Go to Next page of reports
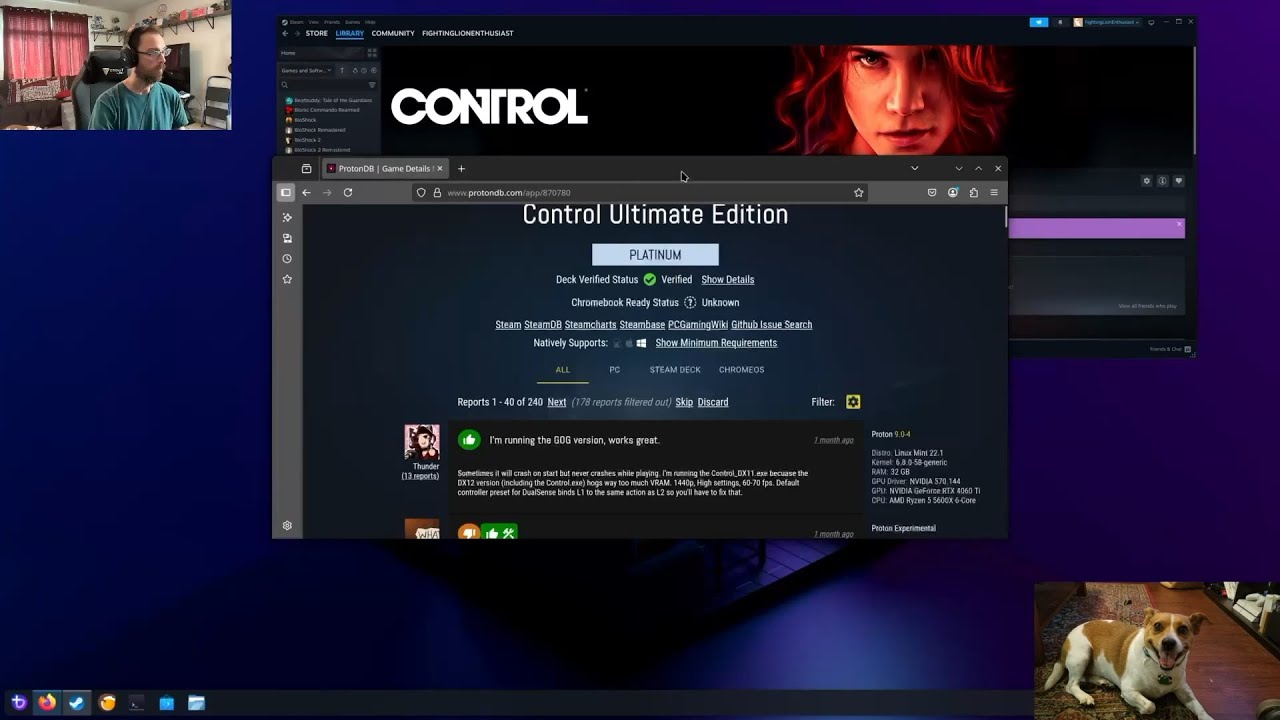The height and width of the screenshot is (720, 1280). (556, 402)
